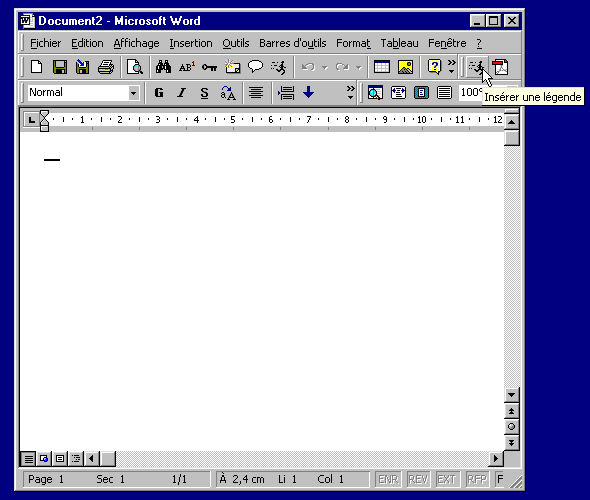Click the Previous page double-arrow button
The height and width of the screenshot is (500, 590).
(x=511, y=411)
